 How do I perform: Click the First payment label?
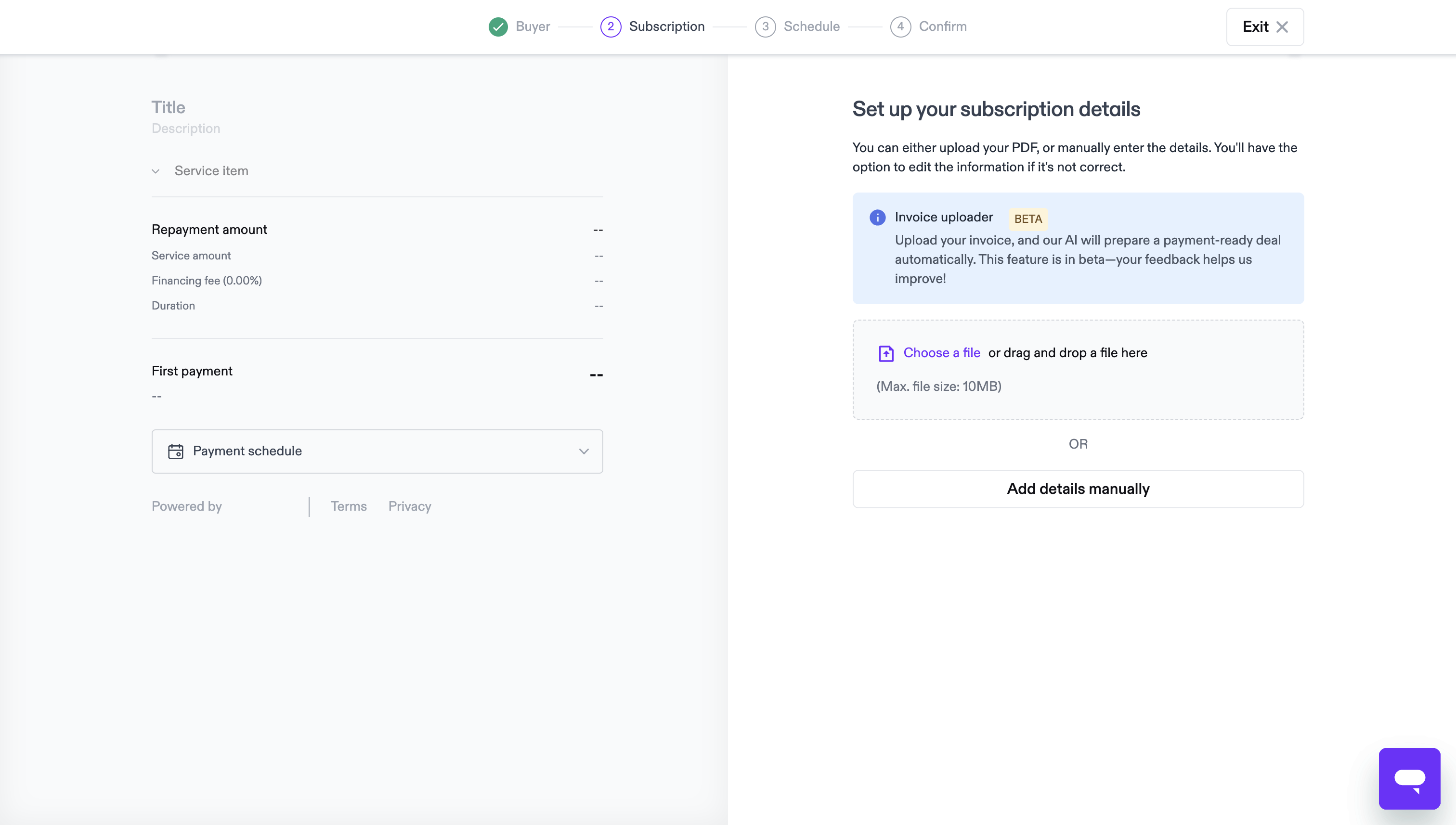point(192,371)
